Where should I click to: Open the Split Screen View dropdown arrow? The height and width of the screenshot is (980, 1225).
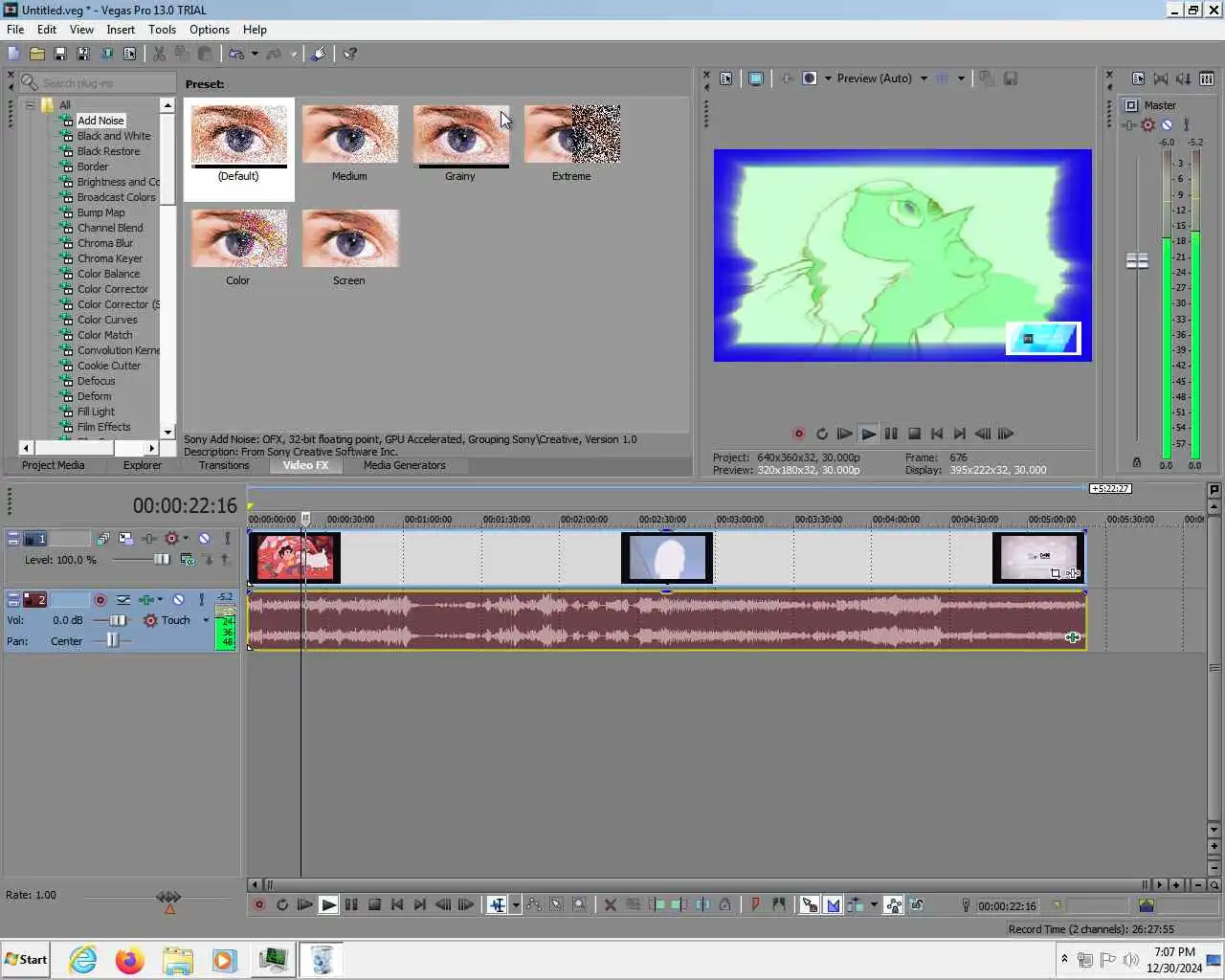(x=828, y=78)
